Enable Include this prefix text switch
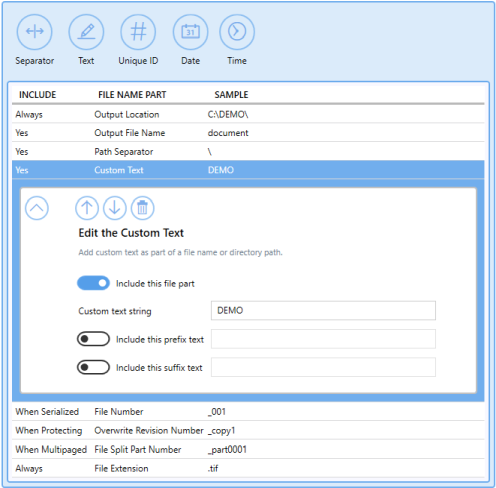This screenshot has height=488, width=496. click(93, 339)
